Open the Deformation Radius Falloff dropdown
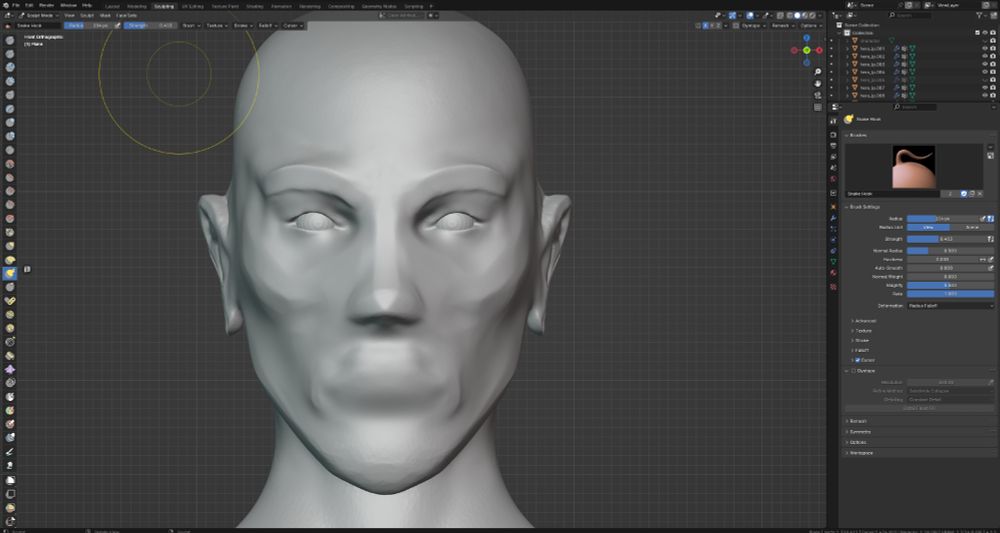The width and height of the screenshot is (1000, 533). pos(950,305)
